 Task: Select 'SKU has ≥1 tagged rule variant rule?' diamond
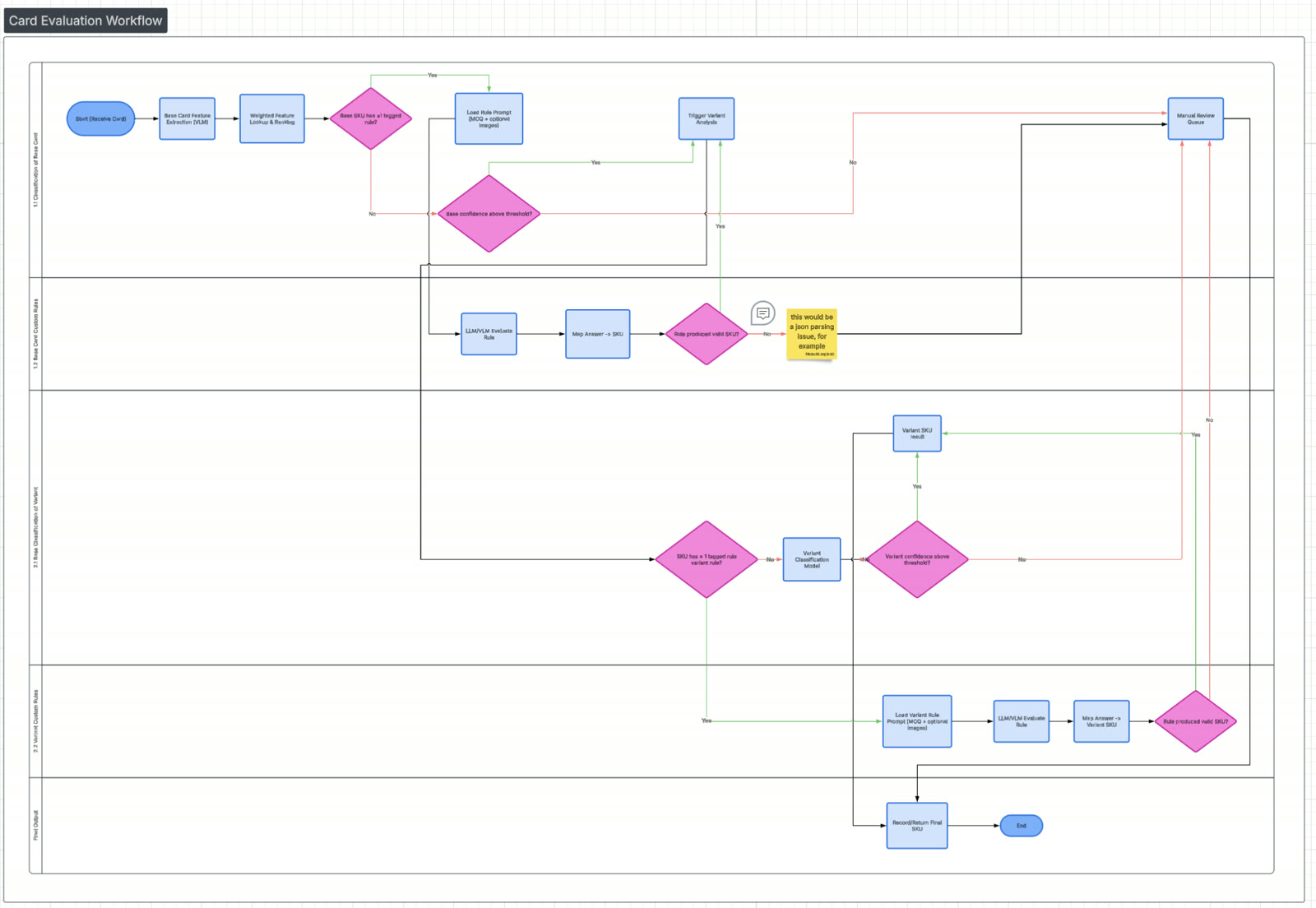pos(707,559)
